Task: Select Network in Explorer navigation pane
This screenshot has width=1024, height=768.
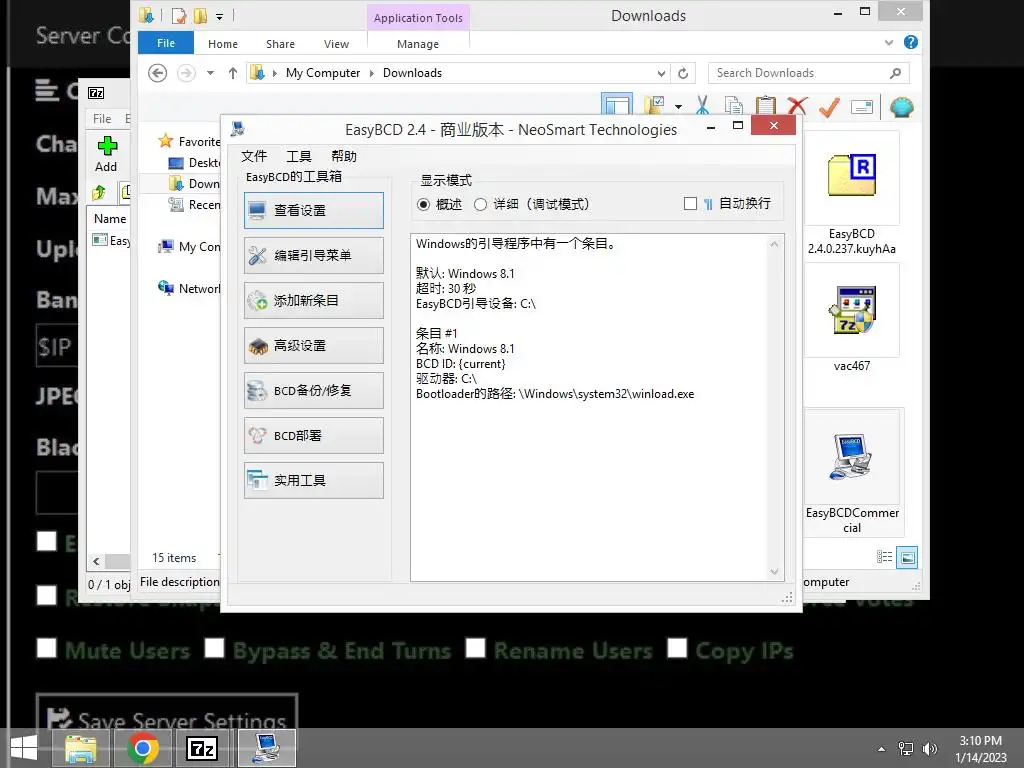Action: [x=189, y=288]
